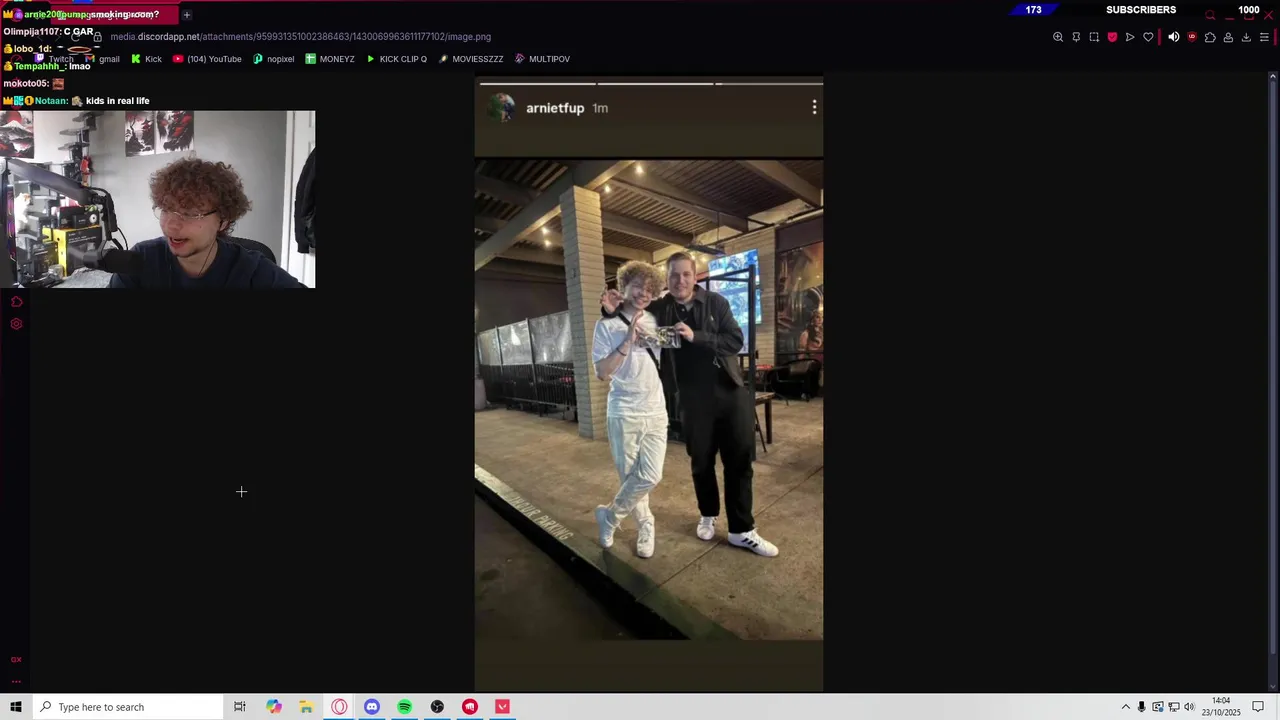Open the nopixel bookmark

click(x=273, y=59)
